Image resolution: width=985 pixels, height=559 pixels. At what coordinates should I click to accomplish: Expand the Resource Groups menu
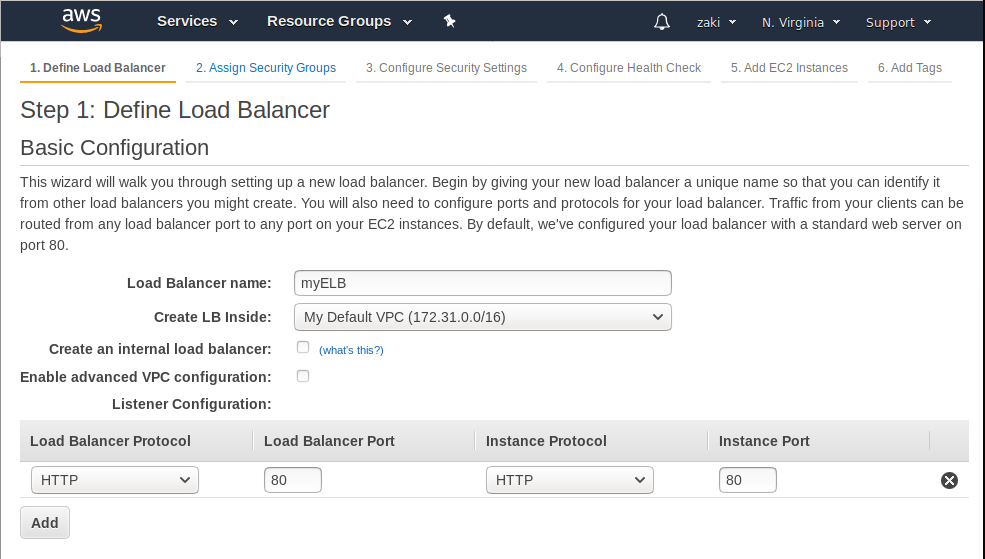tap(339, 21)
